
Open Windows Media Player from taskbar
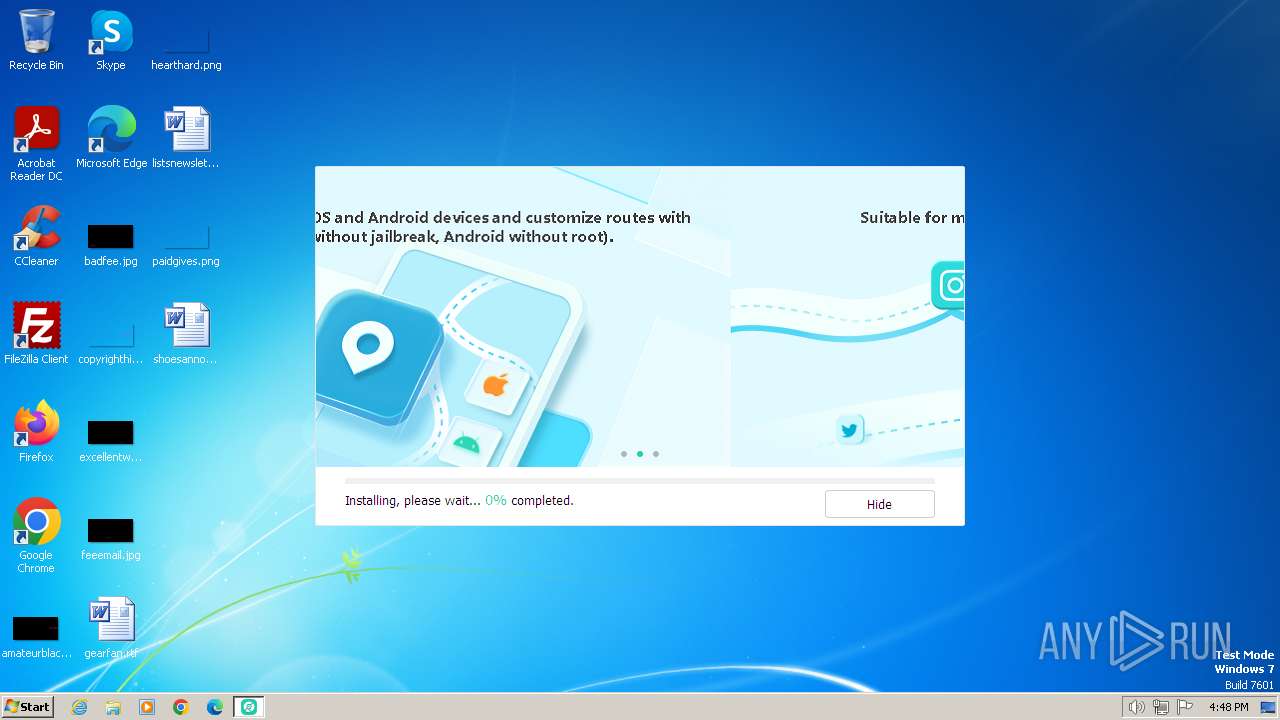coord(147,707)
